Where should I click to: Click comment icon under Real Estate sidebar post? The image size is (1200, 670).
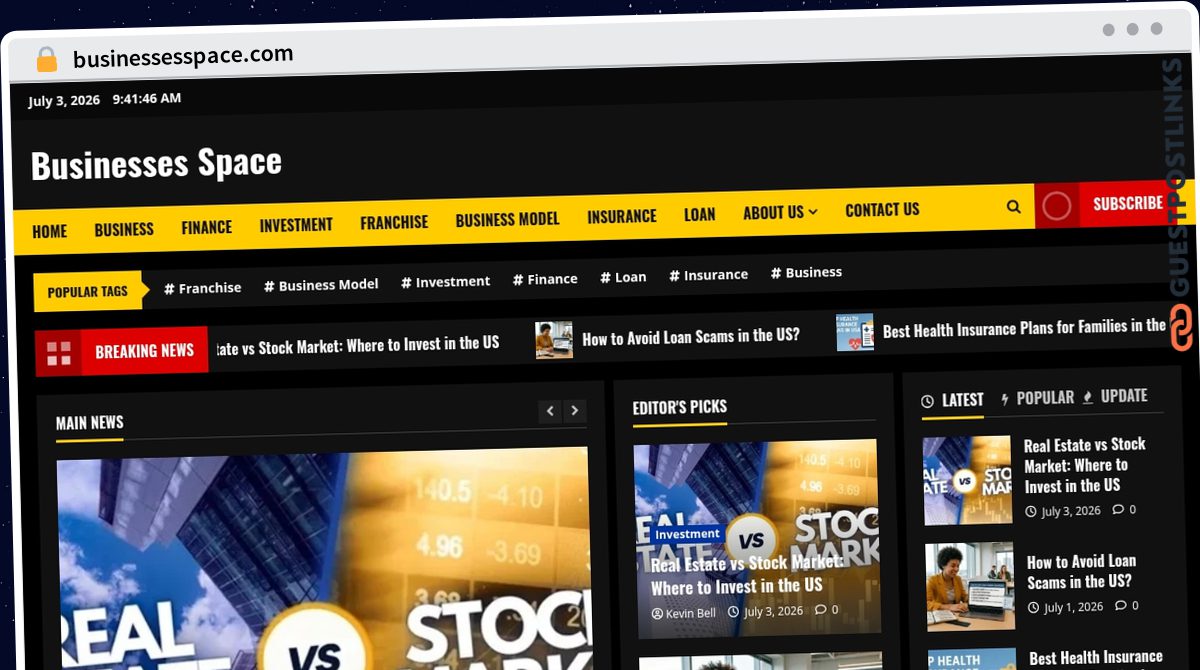(1119, 510)
